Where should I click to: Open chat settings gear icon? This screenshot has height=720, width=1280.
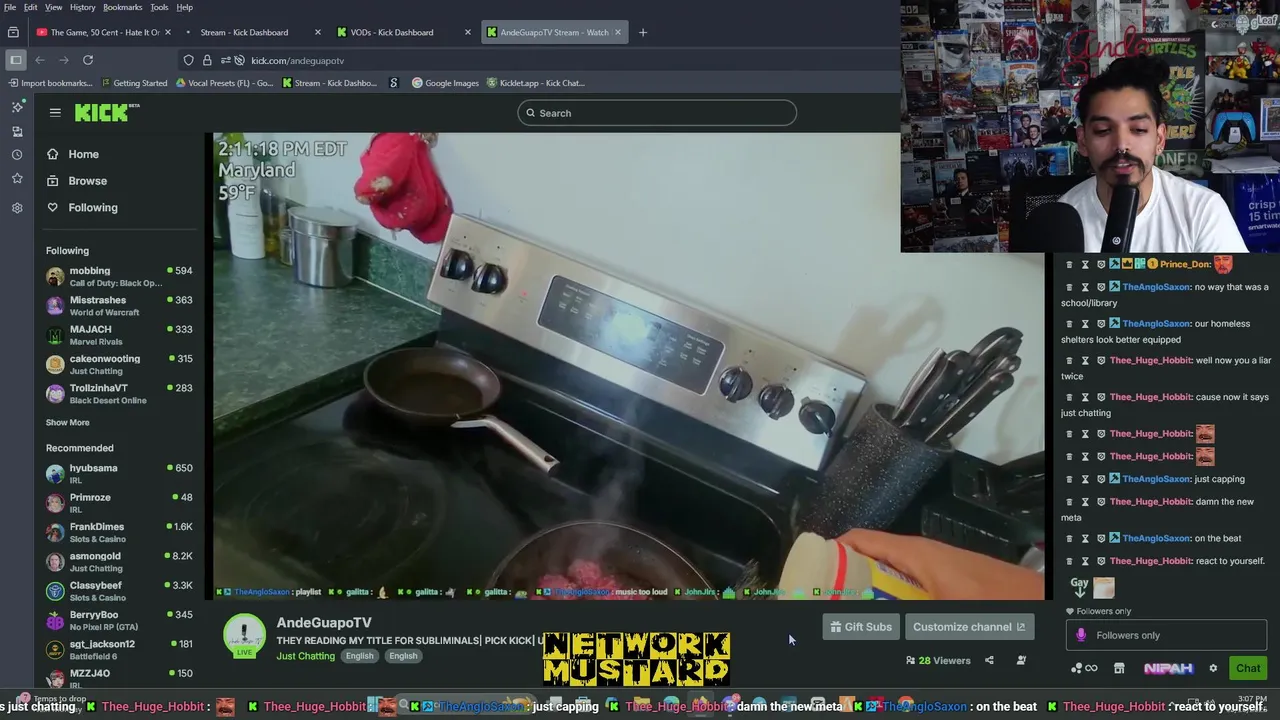click(1213, 668)
